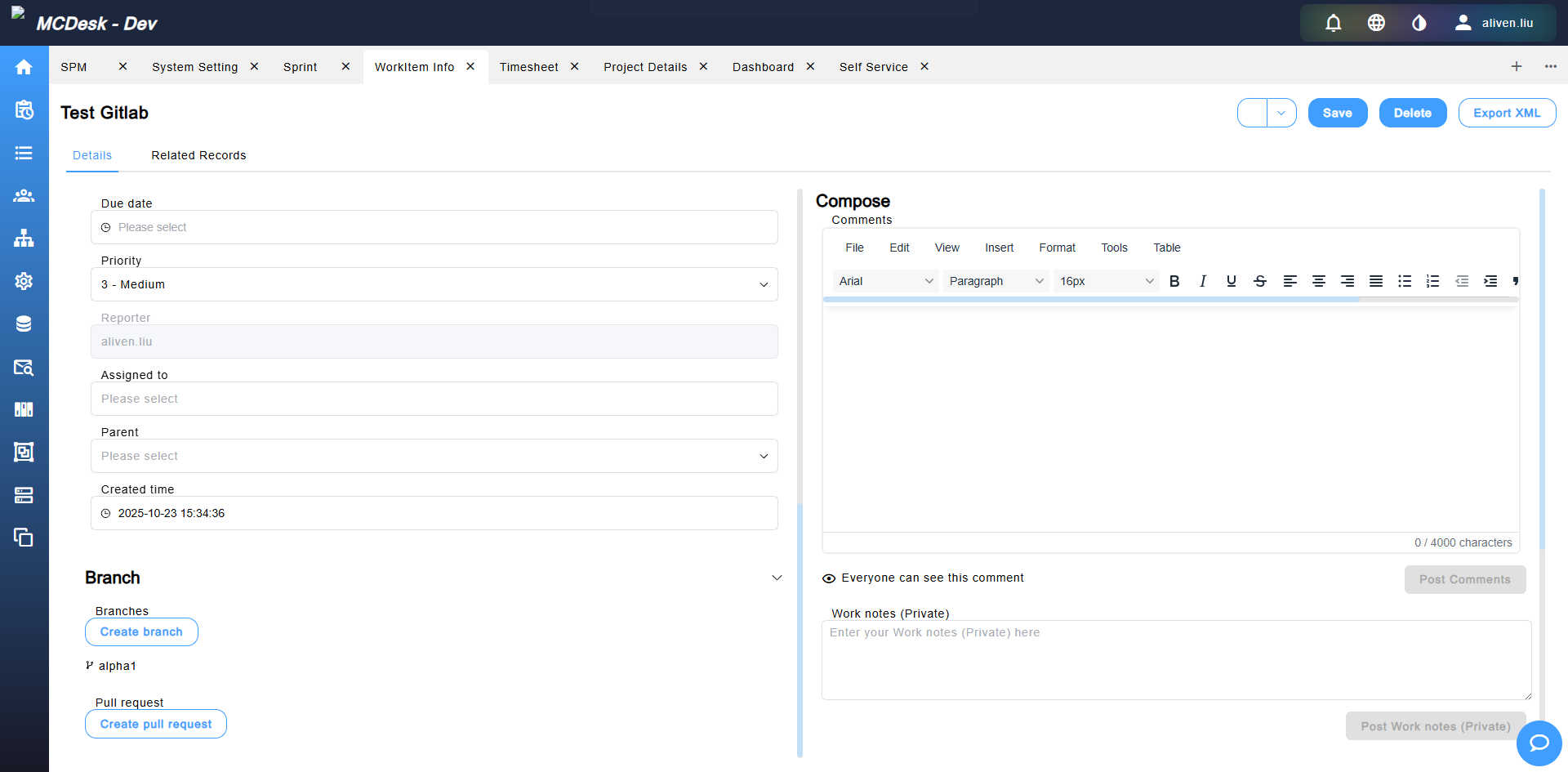Switch theme with the contrast icon
Screen dimensions: 1568x772
coord(1419,23)
